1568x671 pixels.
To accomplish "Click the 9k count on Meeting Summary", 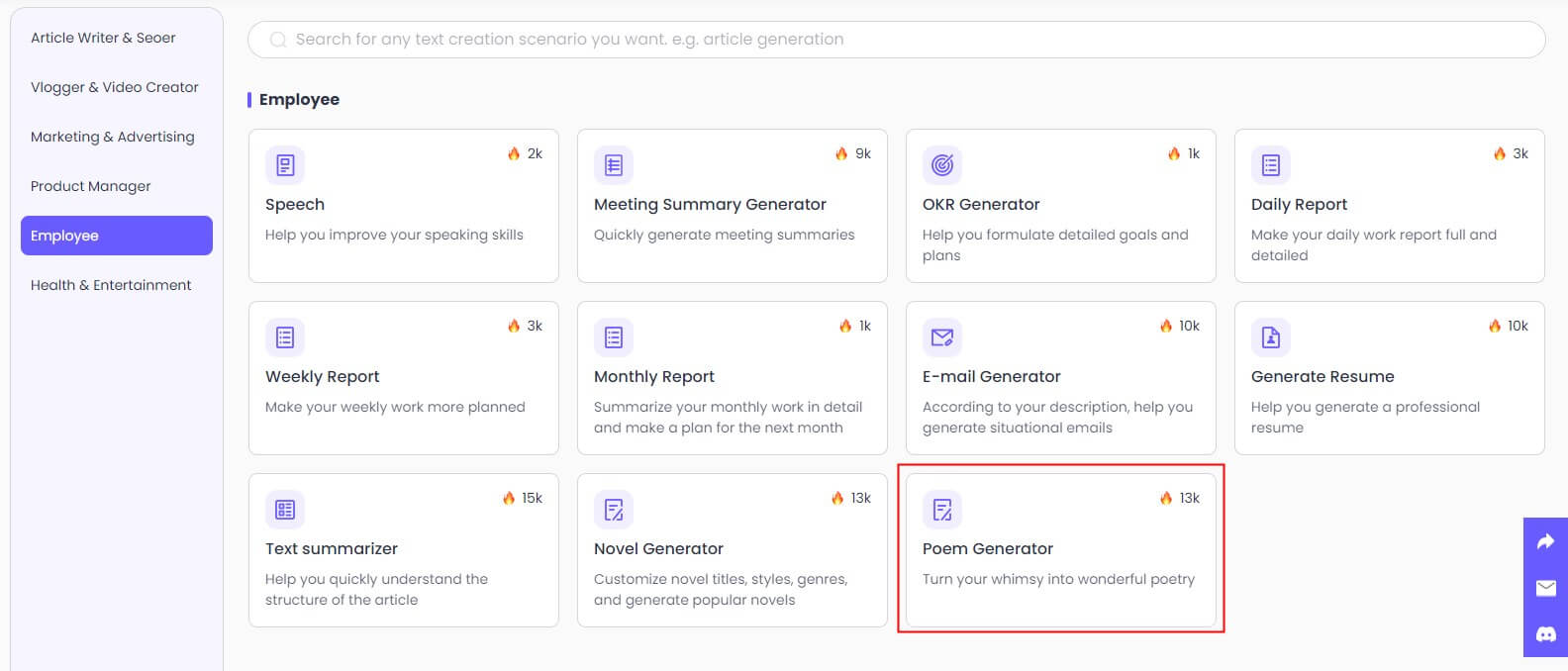I will [863, 153].
